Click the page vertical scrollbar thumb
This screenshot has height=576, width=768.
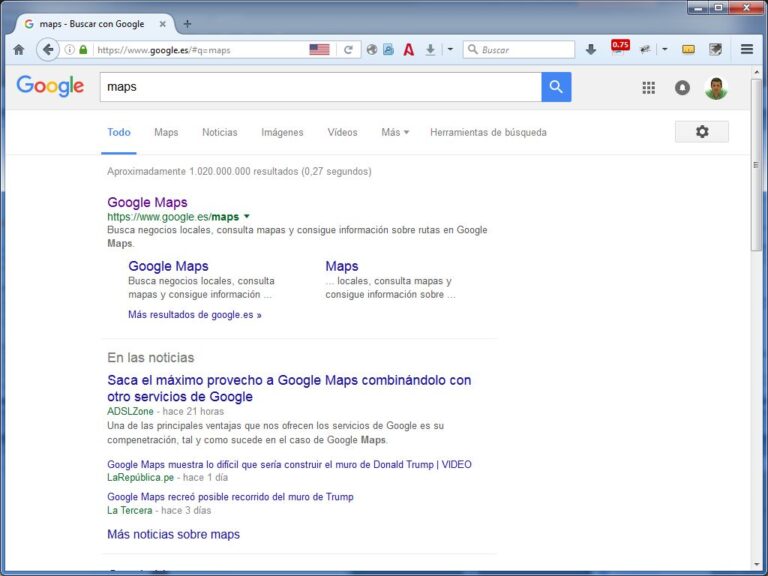(x=756, y=165)
